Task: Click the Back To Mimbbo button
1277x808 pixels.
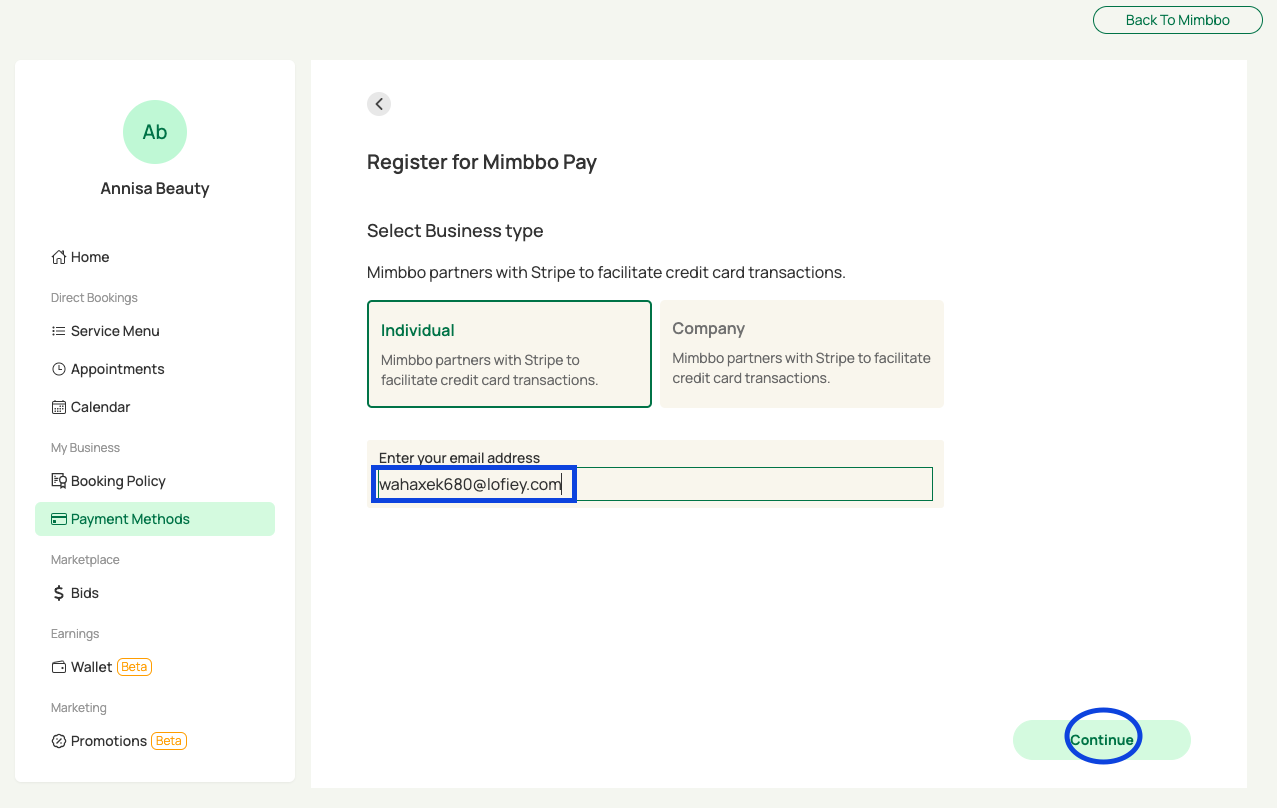Action: (x=1178, y=20)
